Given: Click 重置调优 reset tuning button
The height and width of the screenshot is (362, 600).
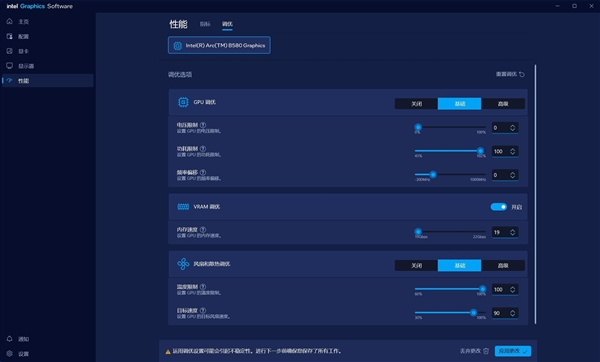Looking at the screenshot, I should click(510, 74).
